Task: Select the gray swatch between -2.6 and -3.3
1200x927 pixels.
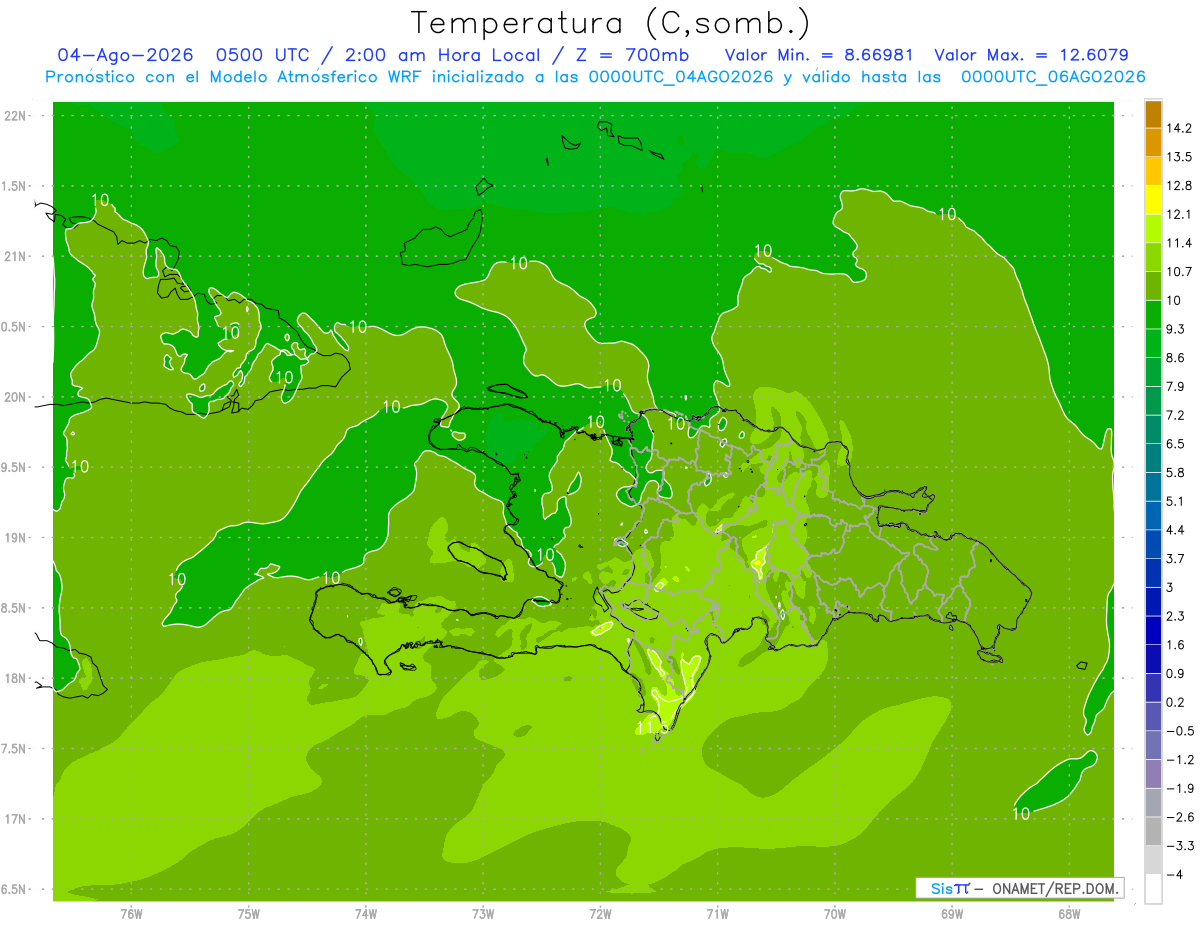Action: coord(1153,831)
